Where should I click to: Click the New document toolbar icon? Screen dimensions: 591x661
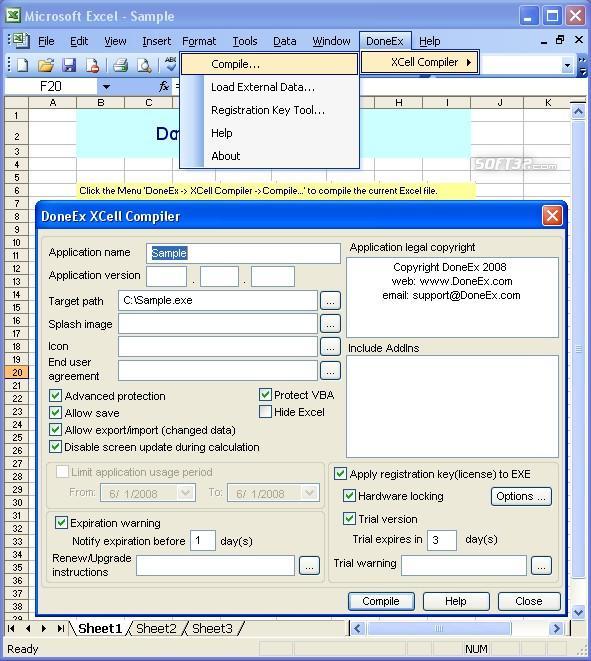[x=22, y=65]
